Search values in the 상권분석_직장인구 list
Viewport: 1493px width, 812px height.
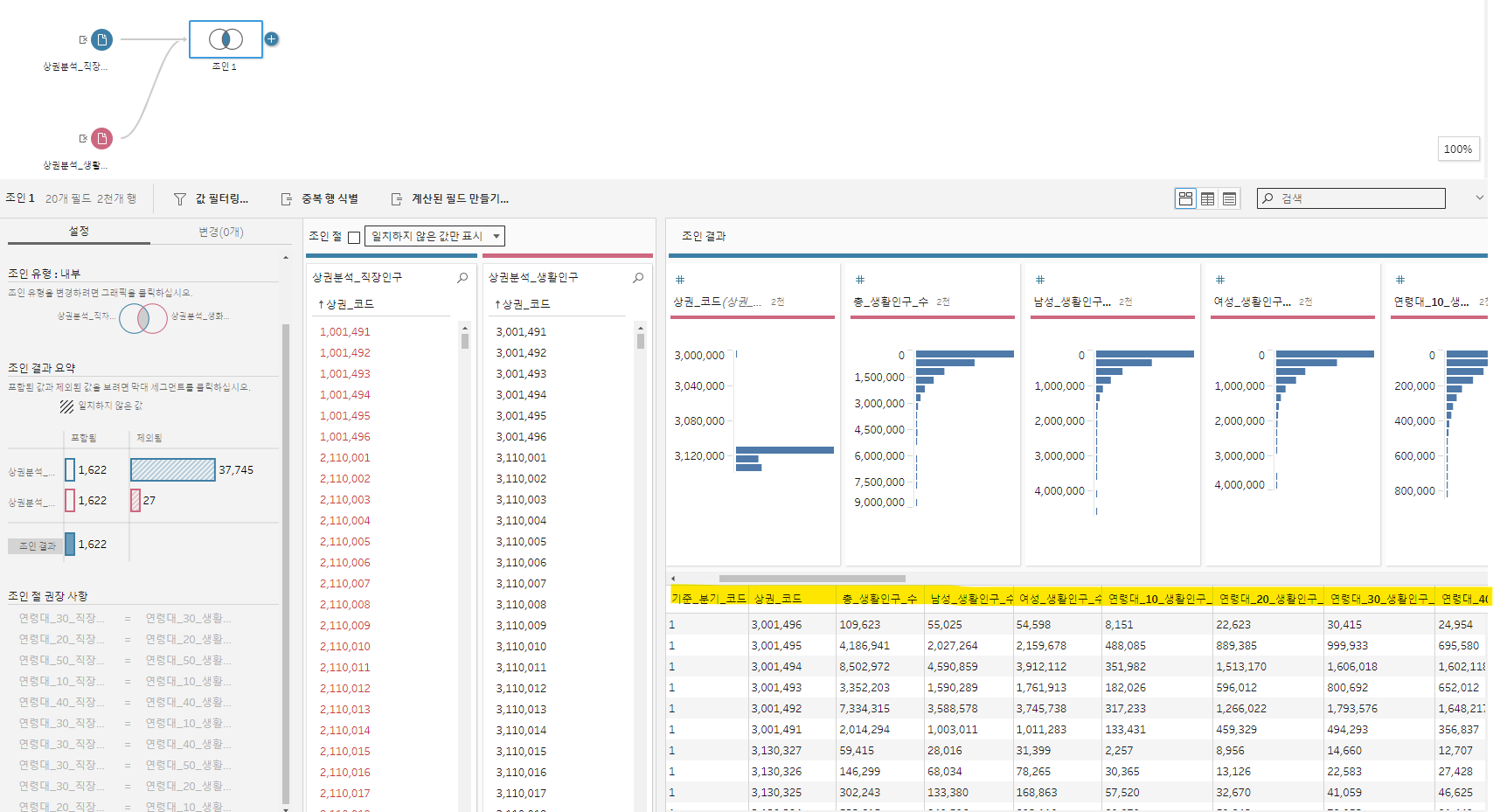coord(462,277)
